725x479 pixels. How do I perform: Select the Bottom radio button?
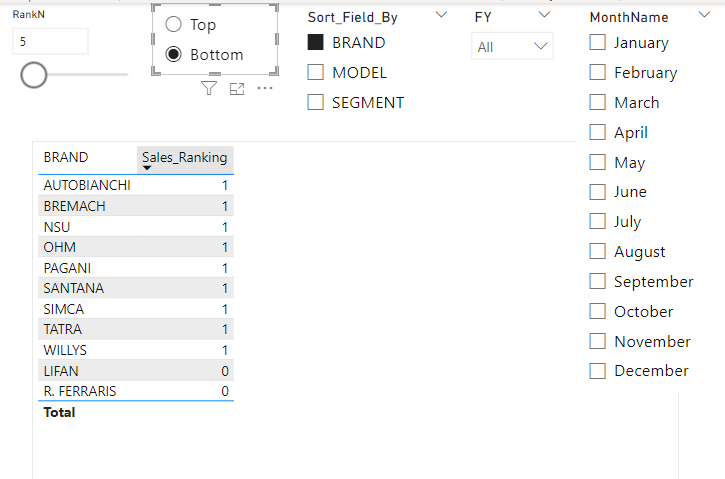(x=174, y=54)
